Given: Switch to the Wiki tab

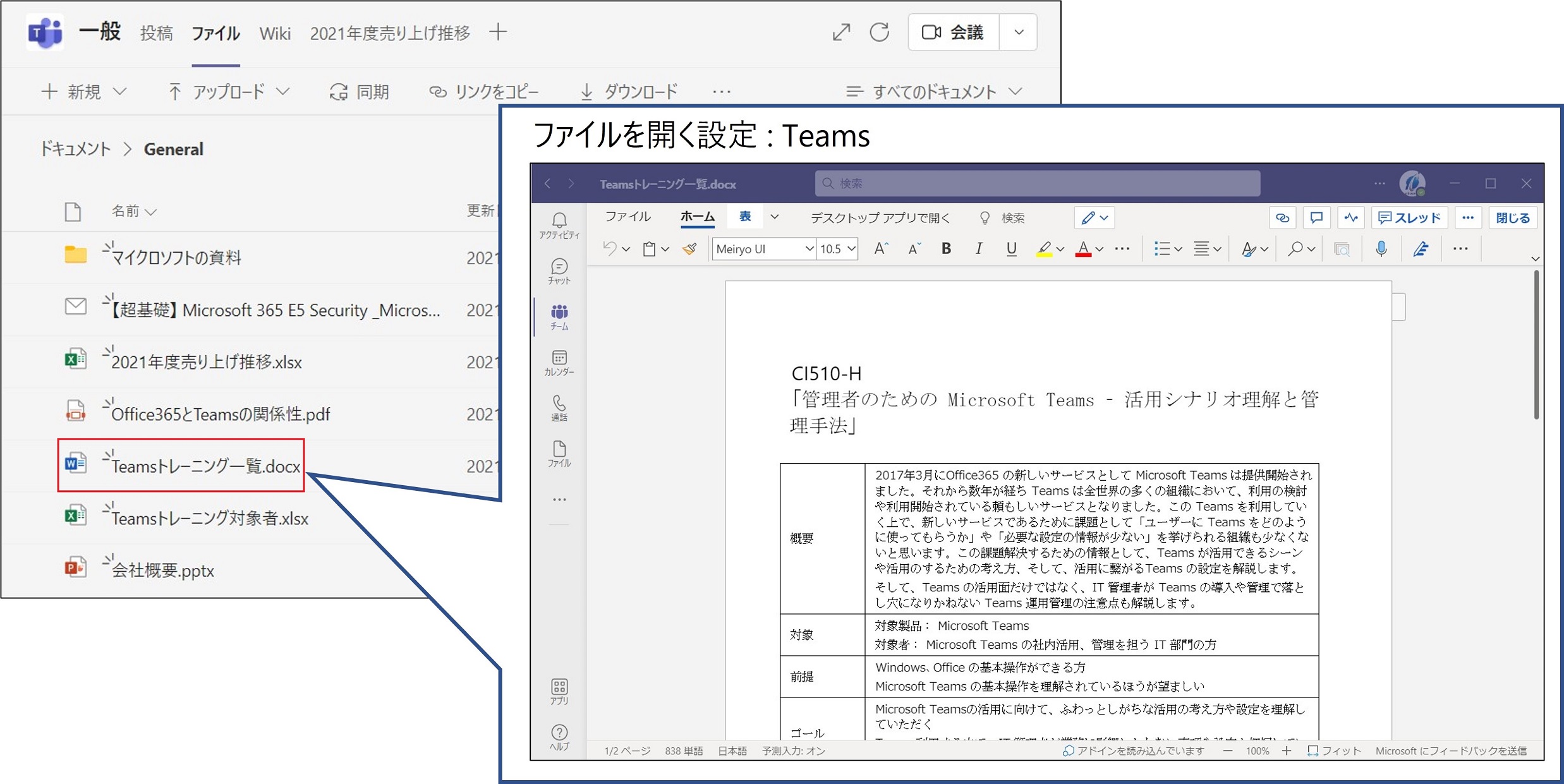Looking at the screenshot, I should click(x=275, y=33).
